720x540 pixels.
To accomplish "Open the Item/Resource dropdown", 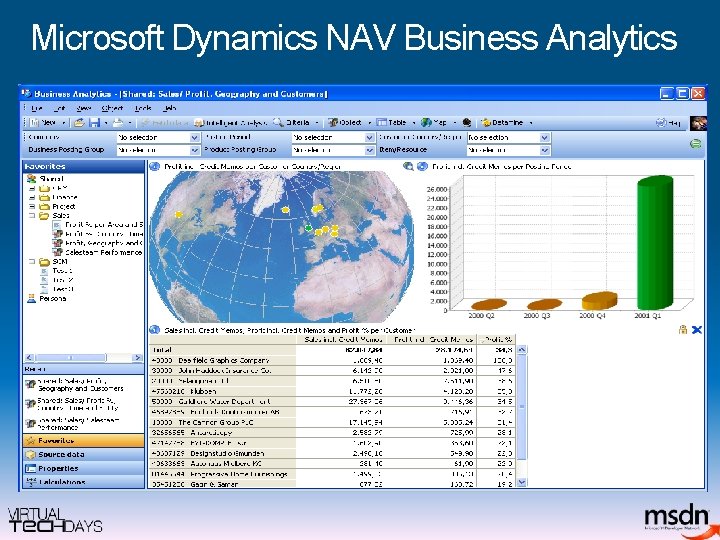I will point(545,150).
